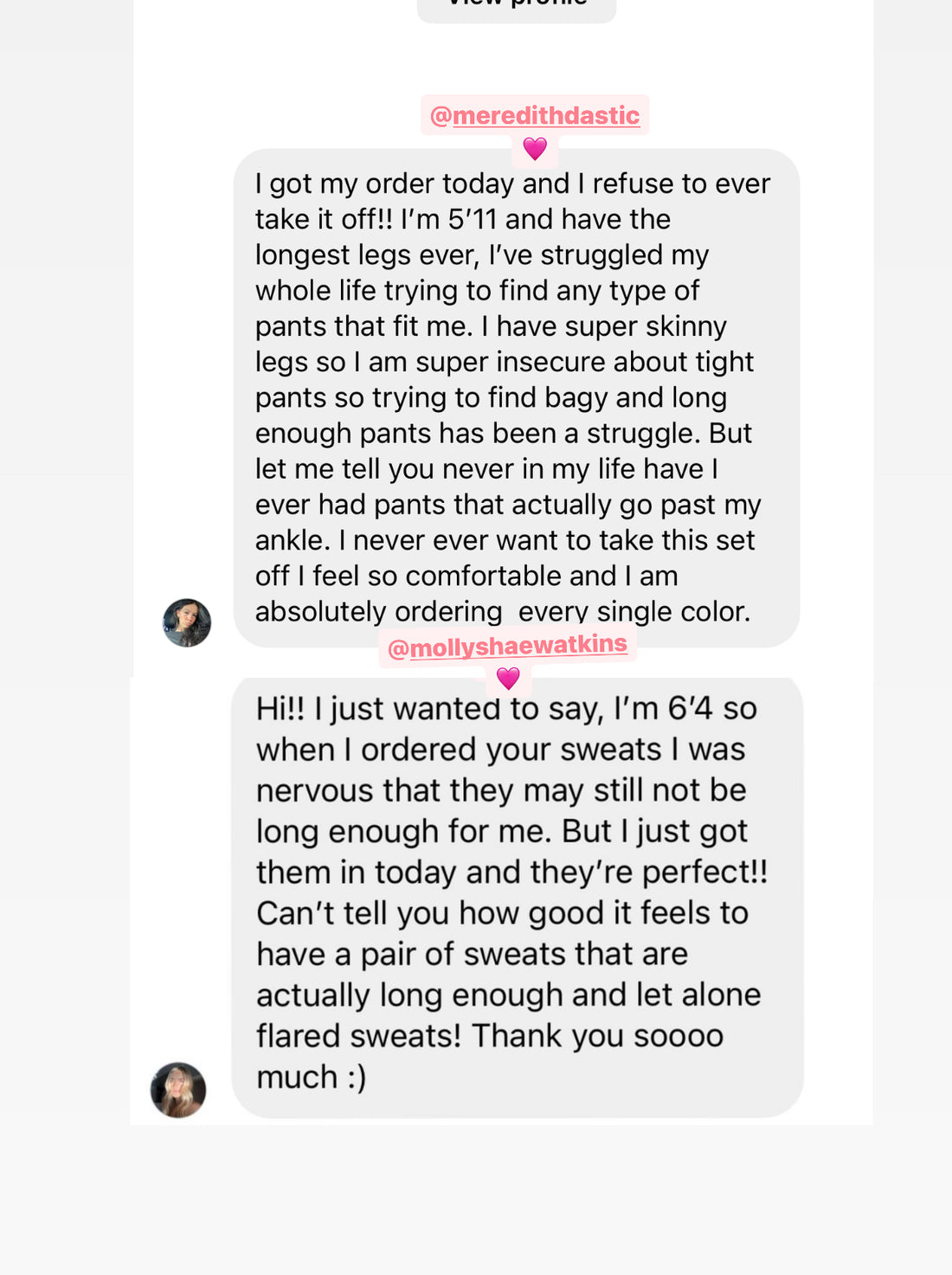Image resolution: width=952 pixels, height=1275 pixels.
Task: Click the pink heart below @meredithdastic
Action: (535, 149)
